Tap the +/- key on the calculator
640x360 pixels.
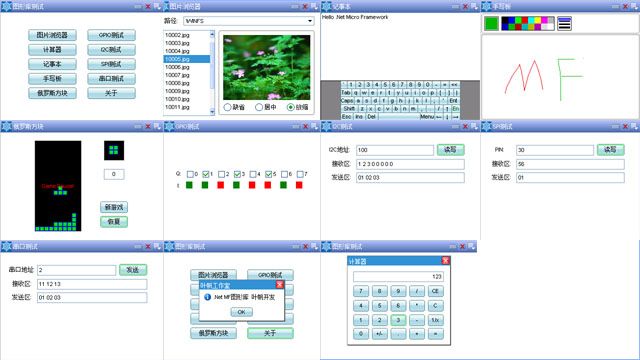click(x=379, y=334)
